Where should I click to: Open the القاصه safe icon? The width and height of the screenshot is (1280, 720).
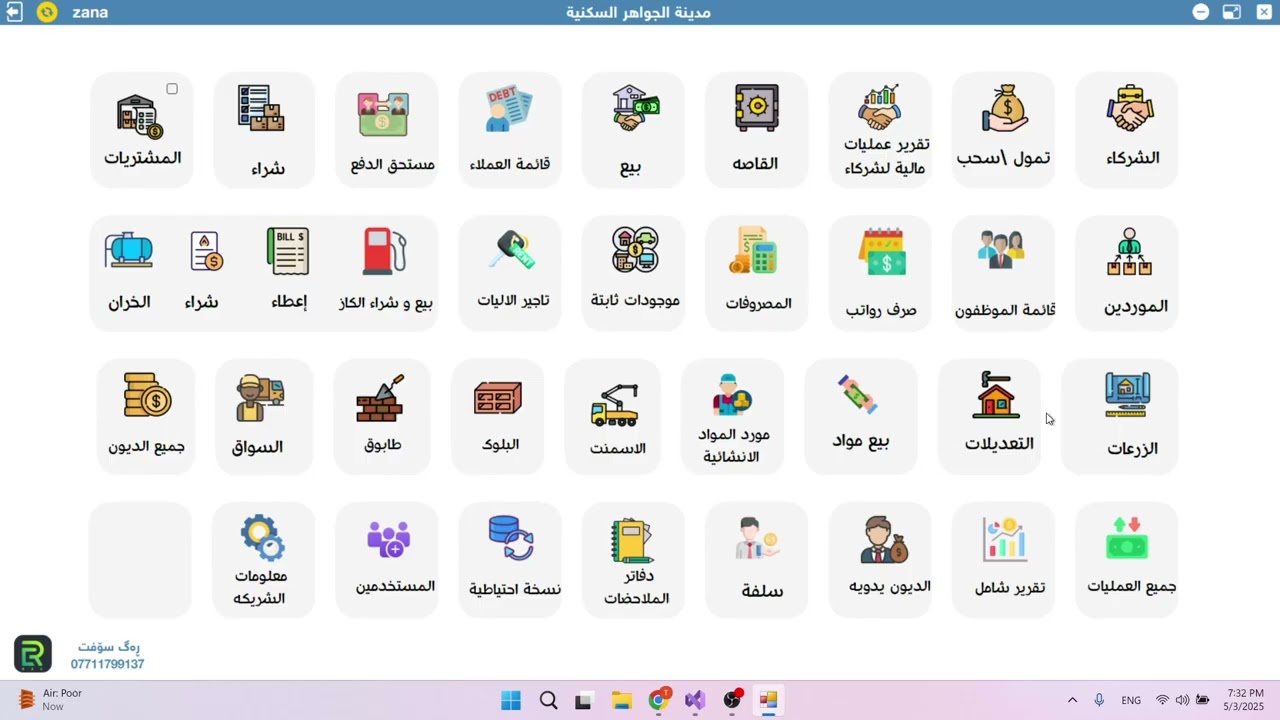coord(757,108)
